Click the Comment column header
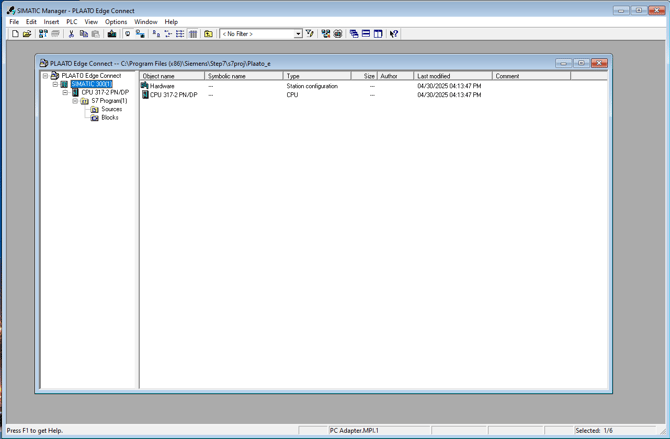The width and height of the screenshot is (670, 439). (531, 76)
